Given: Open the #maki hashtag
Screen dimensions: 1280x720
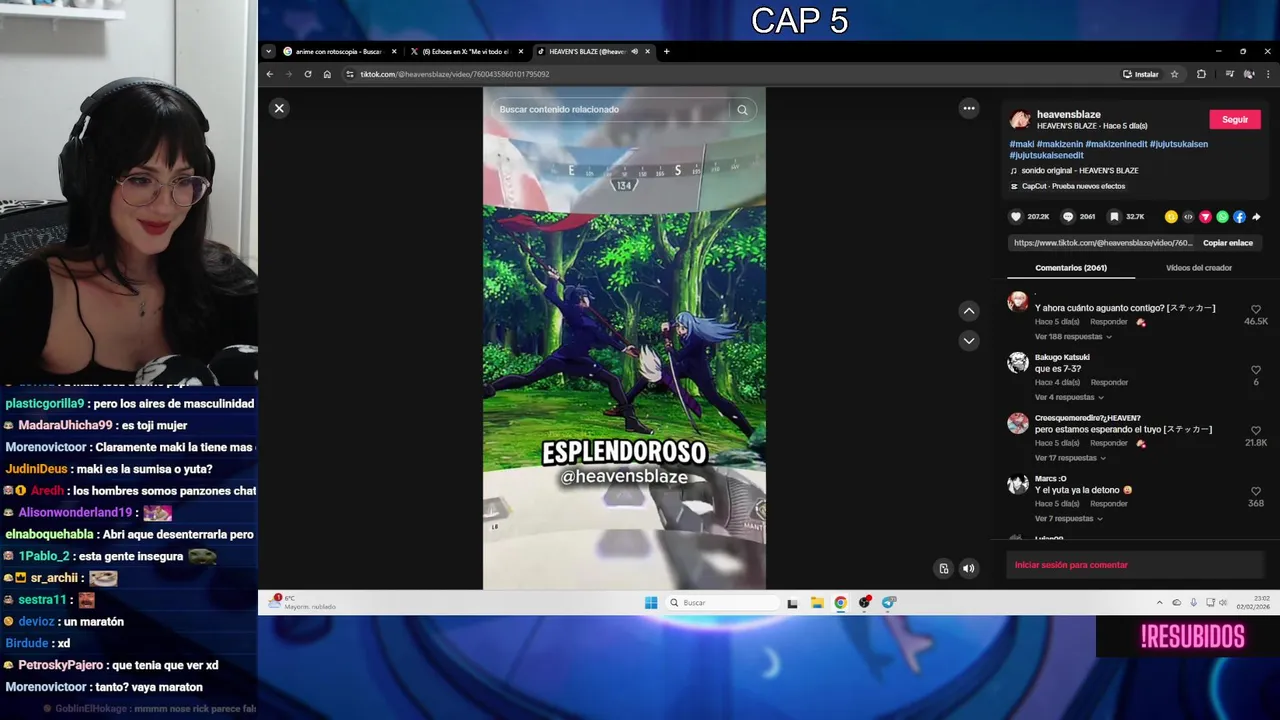Looking at the screenshot, I should pyautogui.click(x=1022, y=144).
